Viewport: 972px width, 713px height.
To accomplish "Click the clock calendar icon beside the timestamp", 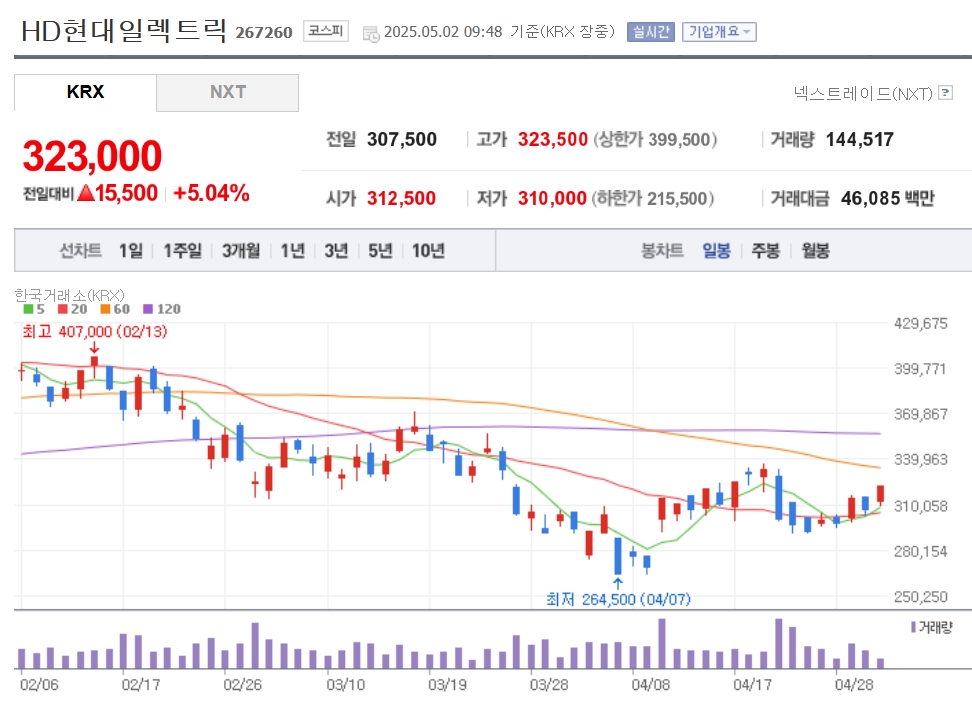I will point(371,34).
